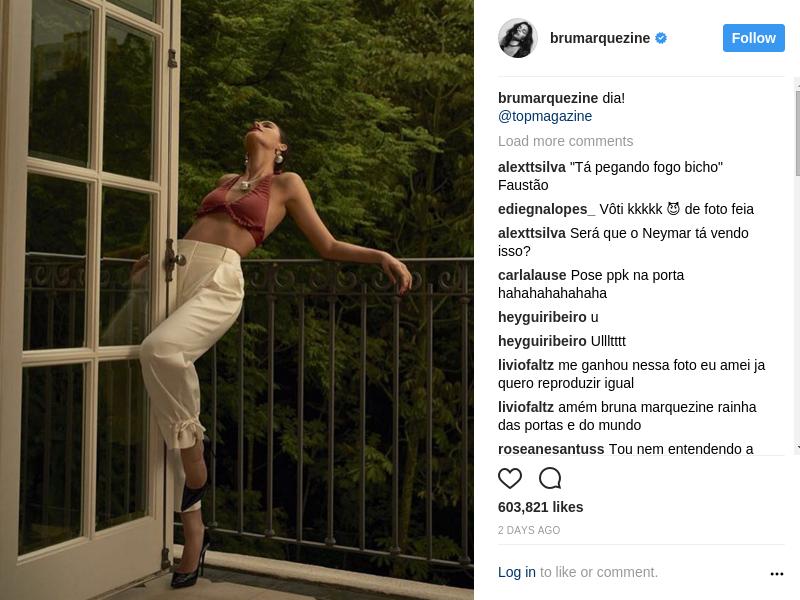Open commenter alexttsilva's profile from Faustão comment

tap(532, 167)
